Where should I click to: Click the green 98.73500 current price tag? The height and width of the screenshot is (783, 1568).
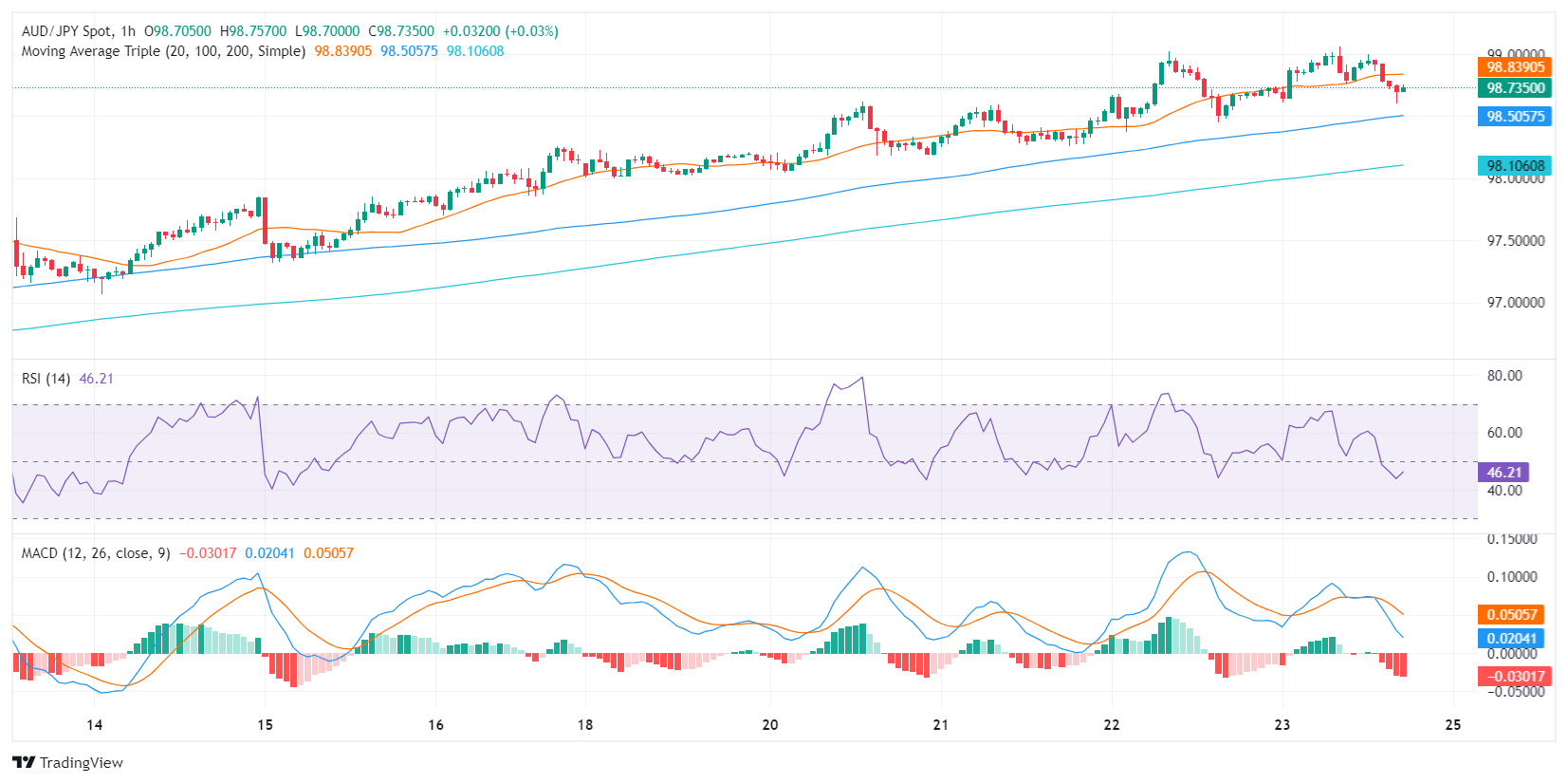point(1514,88)
